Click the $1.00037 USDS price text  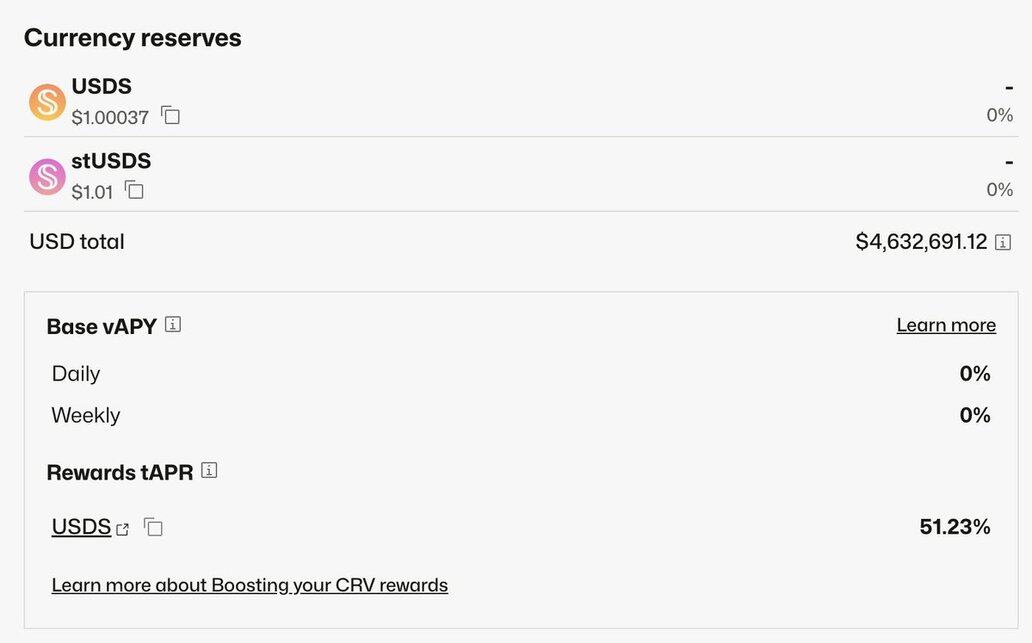click(110, 117)
